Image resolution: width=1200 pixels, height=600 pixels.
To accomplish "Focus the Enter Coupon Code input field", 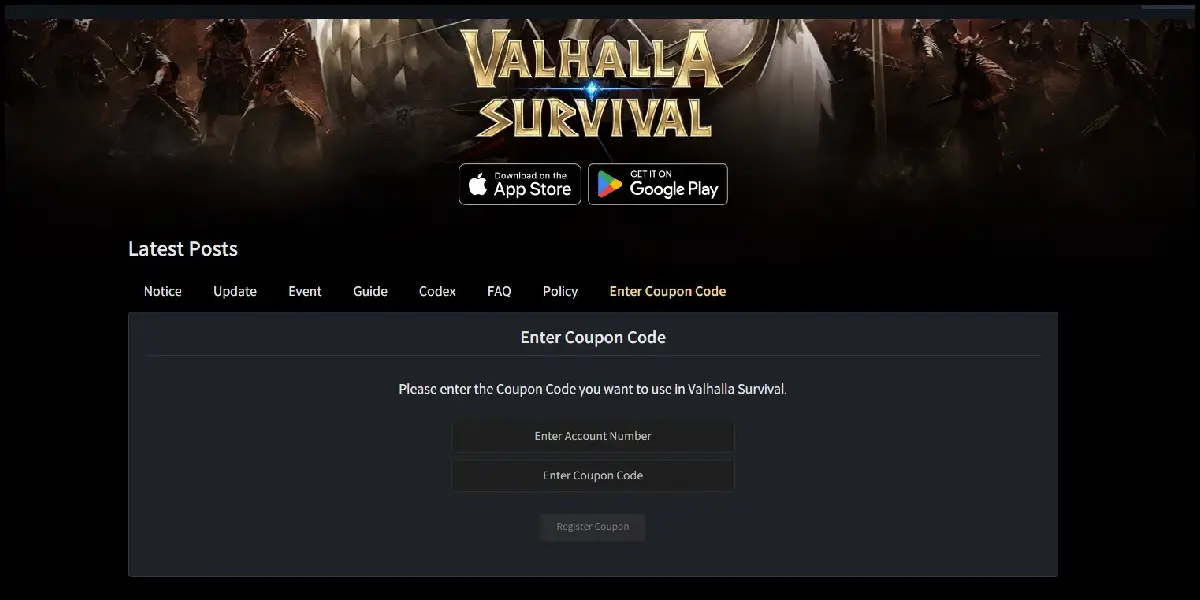I will click(x=593, y=475).
